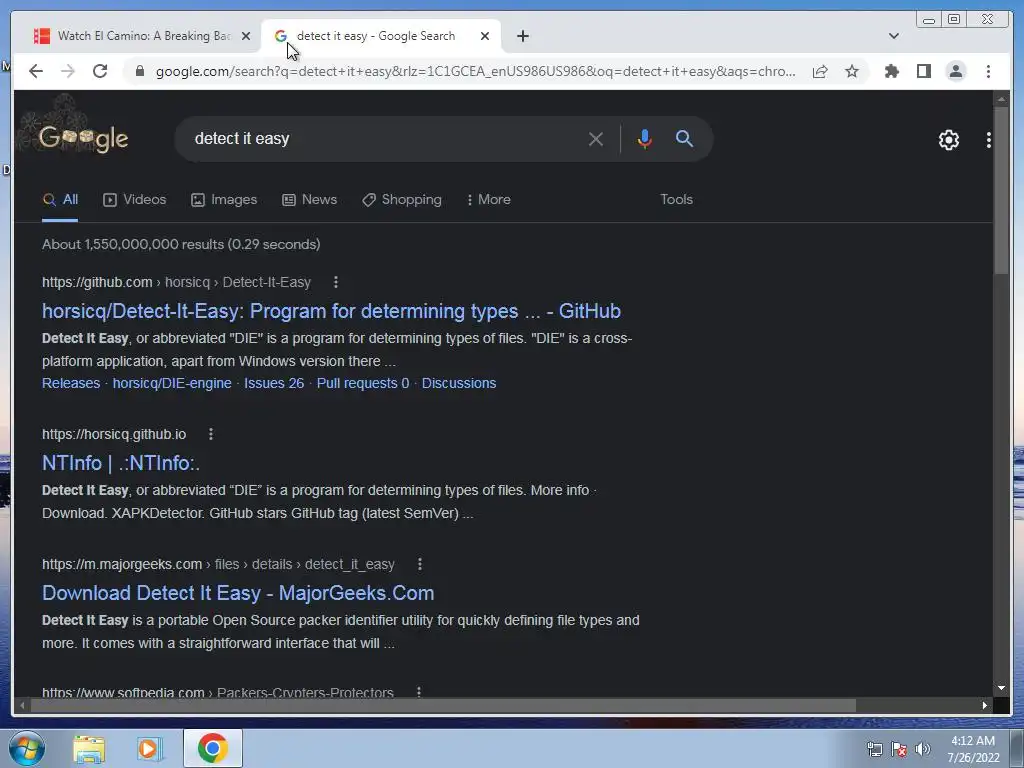Click the Chrome taskbar icon

coord(213,748)
